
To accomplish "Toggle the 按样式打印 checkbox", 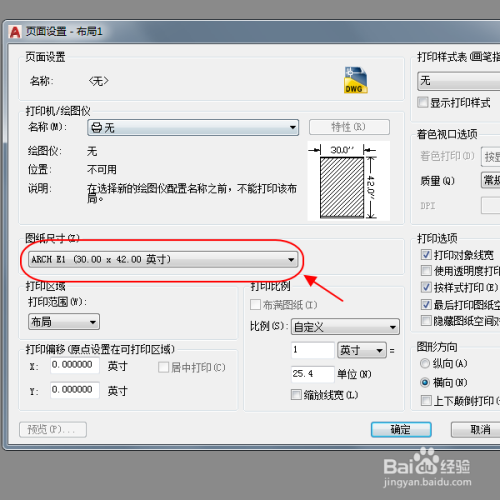I will [426, 287].
